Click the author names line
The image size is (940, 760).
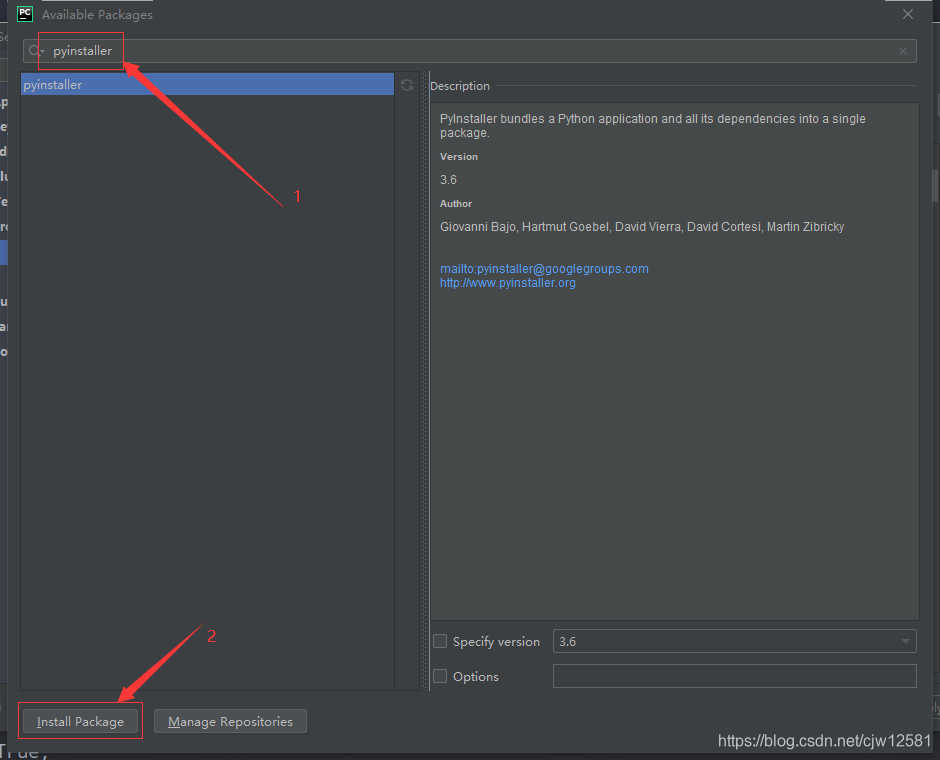point(642,227)
